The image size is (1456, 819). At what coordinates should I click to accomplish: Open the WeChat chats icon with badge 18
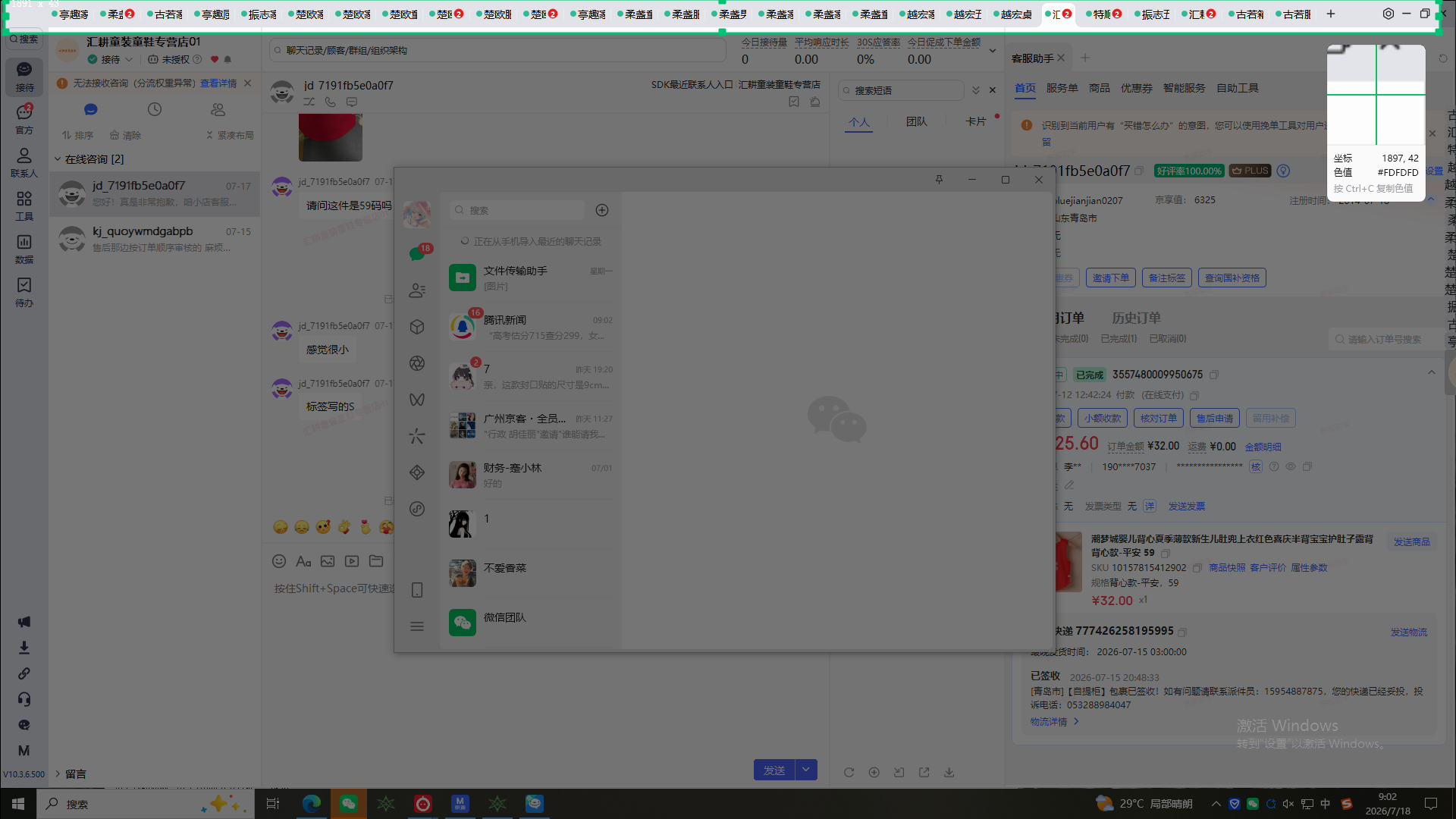tap(417, 253)
